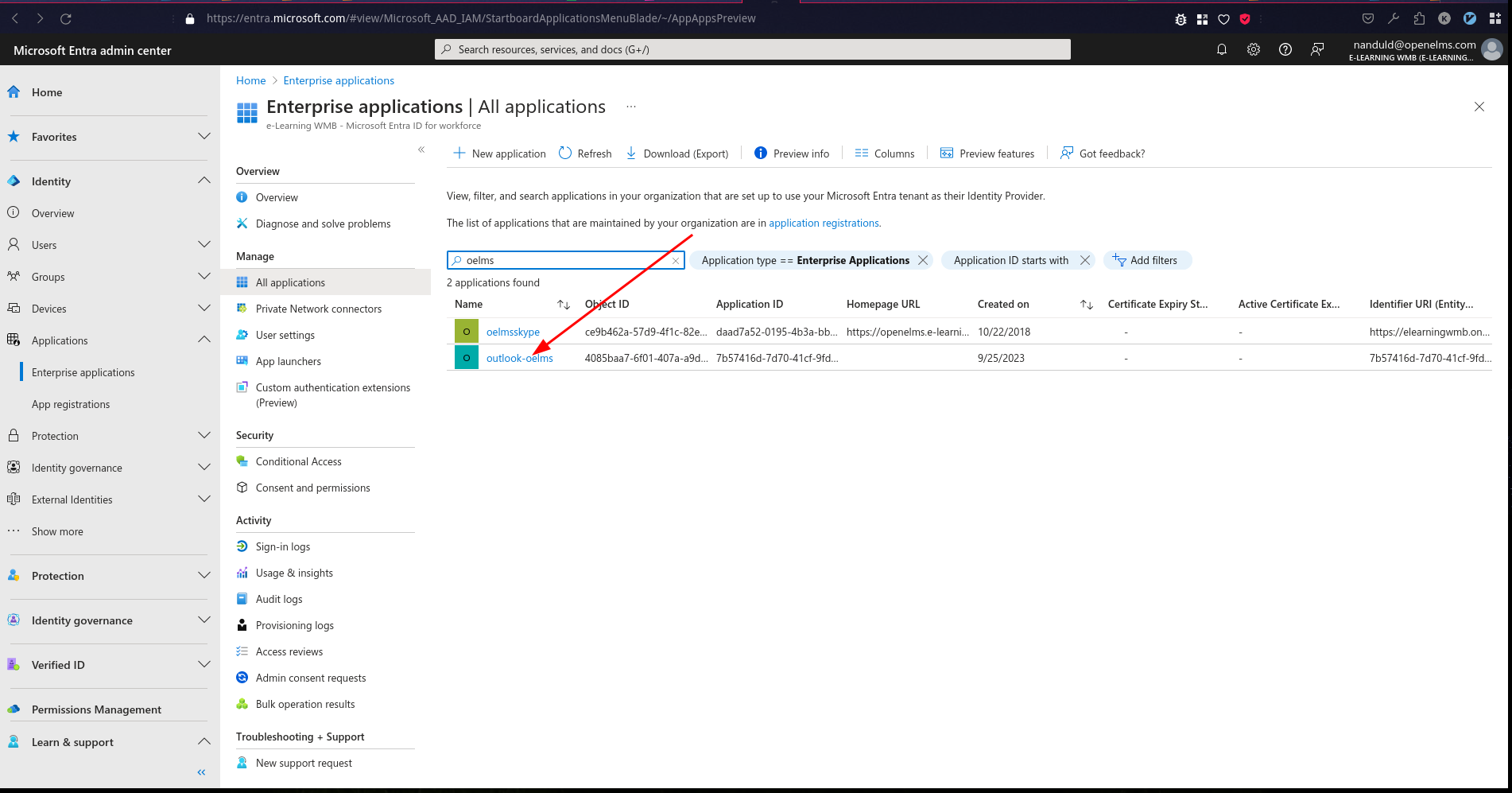The width and height of the screenshot is (1512, 793).
Task: Select App registrations in the sidebar
Action: pos(71,404)
